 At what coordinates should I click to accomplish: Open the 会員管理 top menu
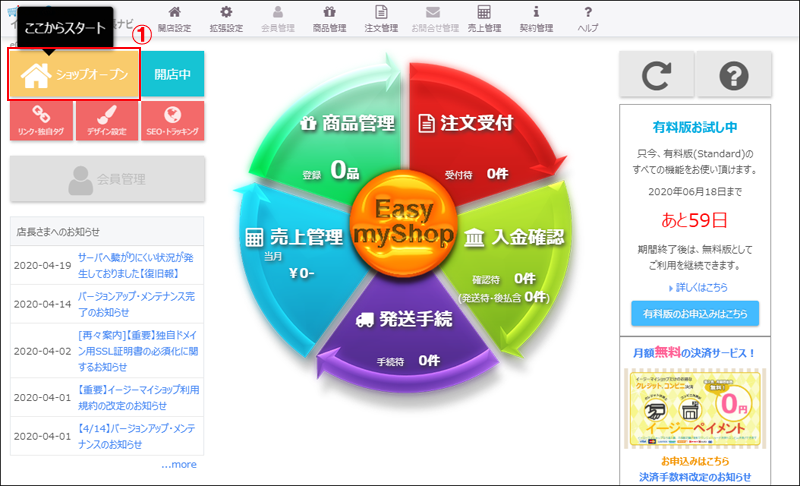pos(278,19)
